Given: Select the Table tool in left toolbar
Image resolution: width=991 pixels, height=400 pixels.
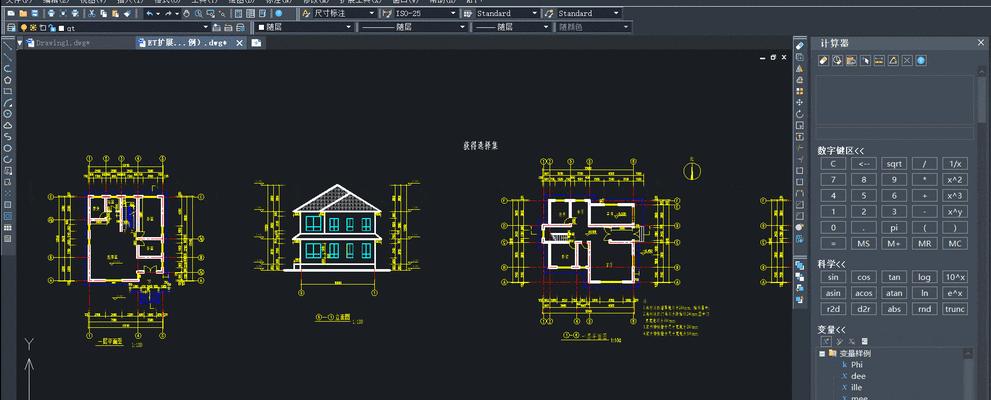Looking at the screenshot, I should pos(8,226).
